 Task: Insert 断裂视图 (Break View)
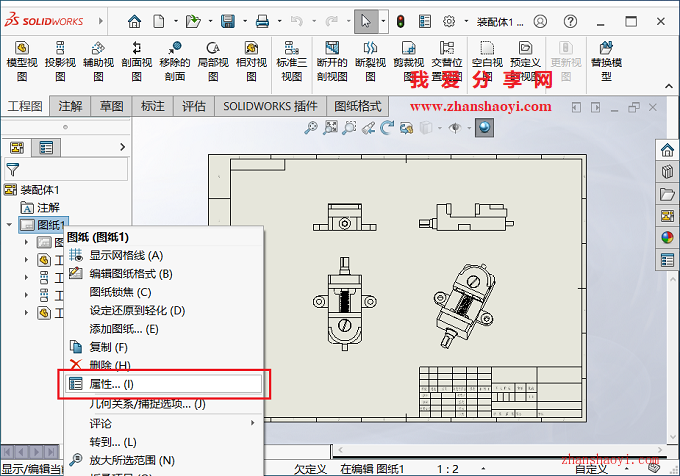tap(370, 62)
